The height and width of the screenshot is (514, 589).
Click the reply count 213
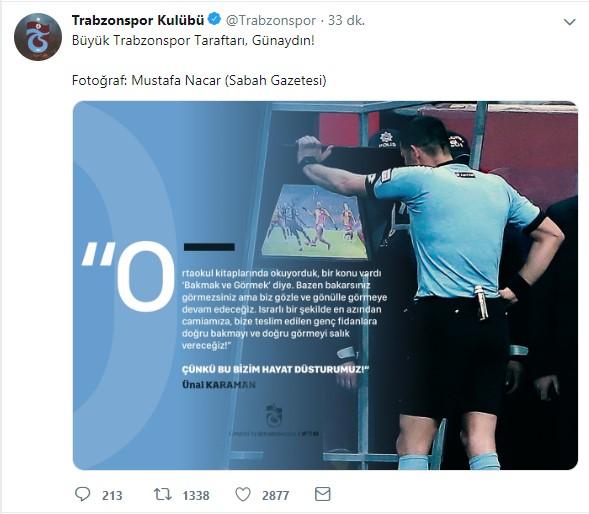112,495
